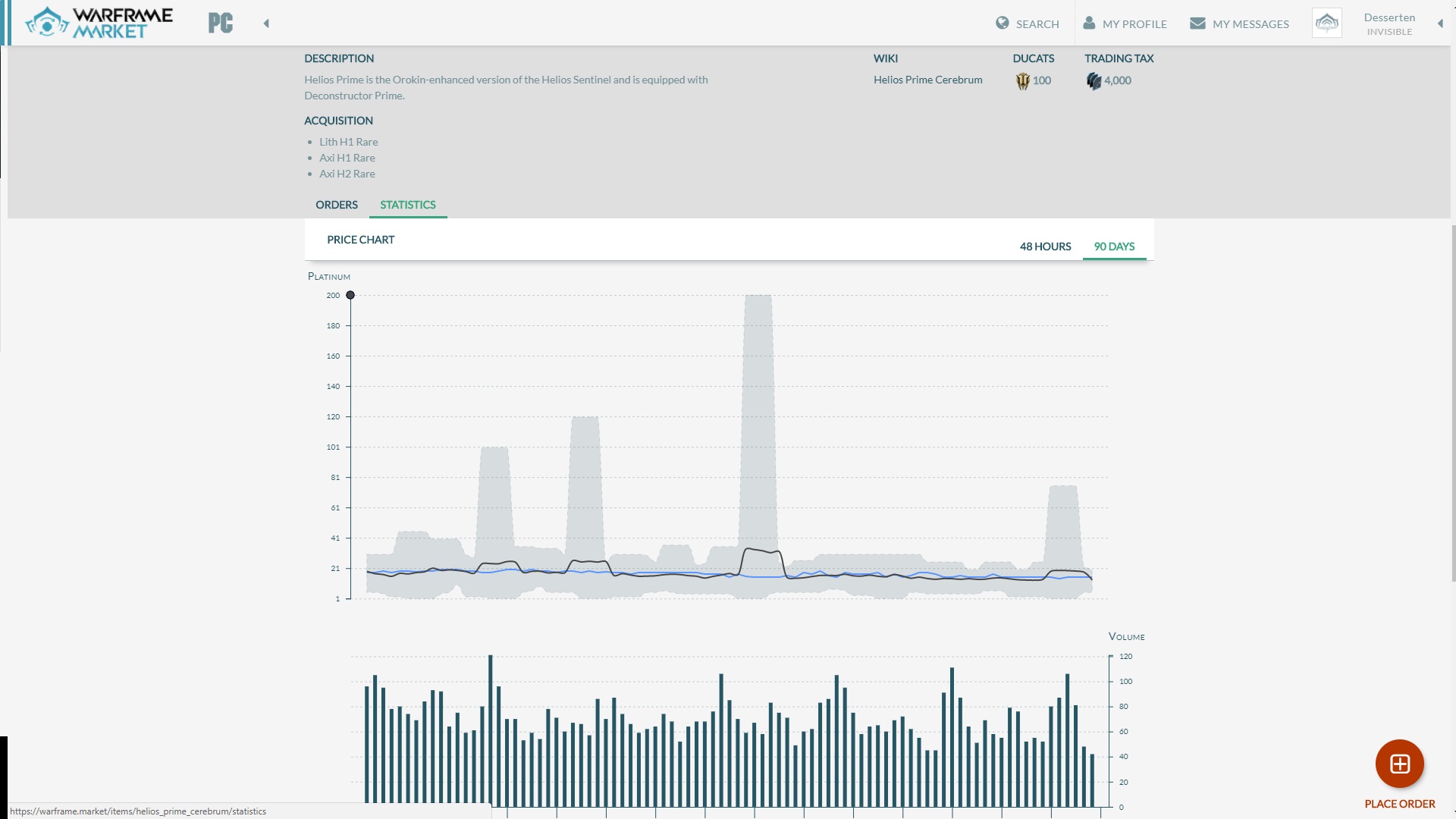Image resolution: width=1456 pixels, height=819 pixels.
Task: Show the 90 Days chart range
Action: 1114,246
